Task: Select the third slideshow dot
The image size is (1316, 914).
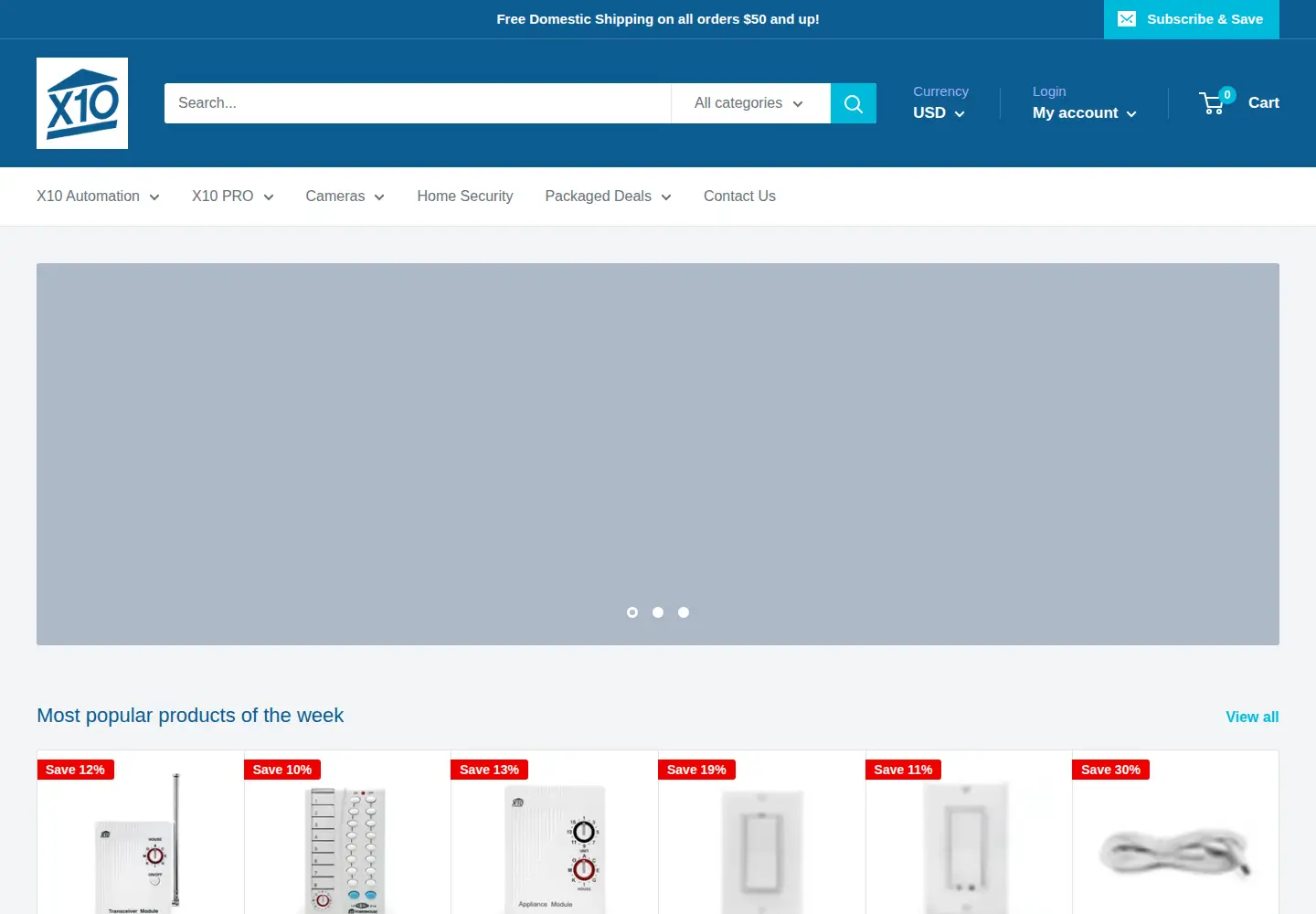Action: tap(684, 612)
